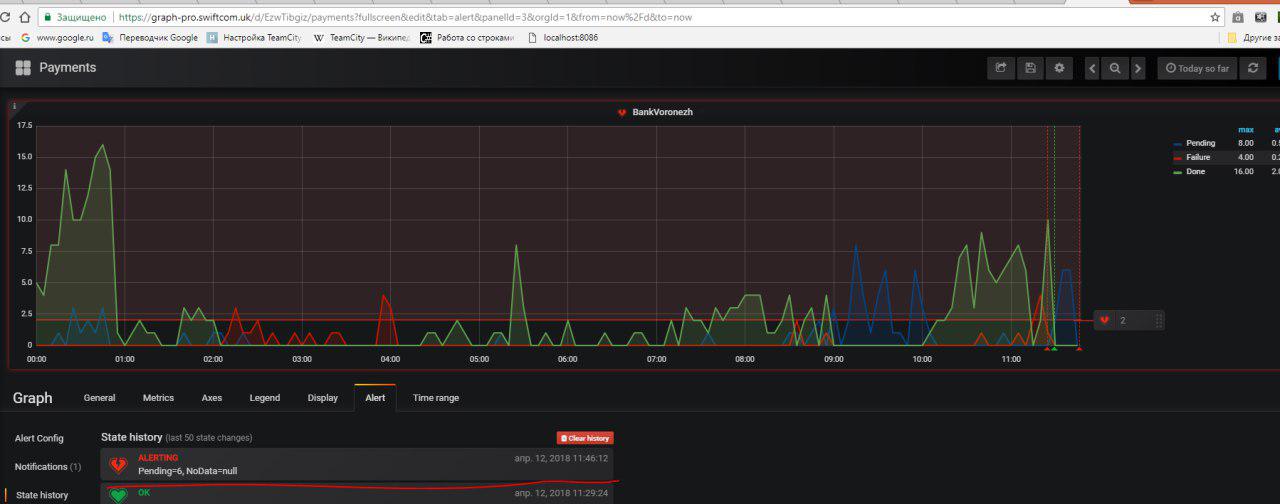
Task: Open the TeamCity Википедия bookmark
Action: click(x=361, y=38)
